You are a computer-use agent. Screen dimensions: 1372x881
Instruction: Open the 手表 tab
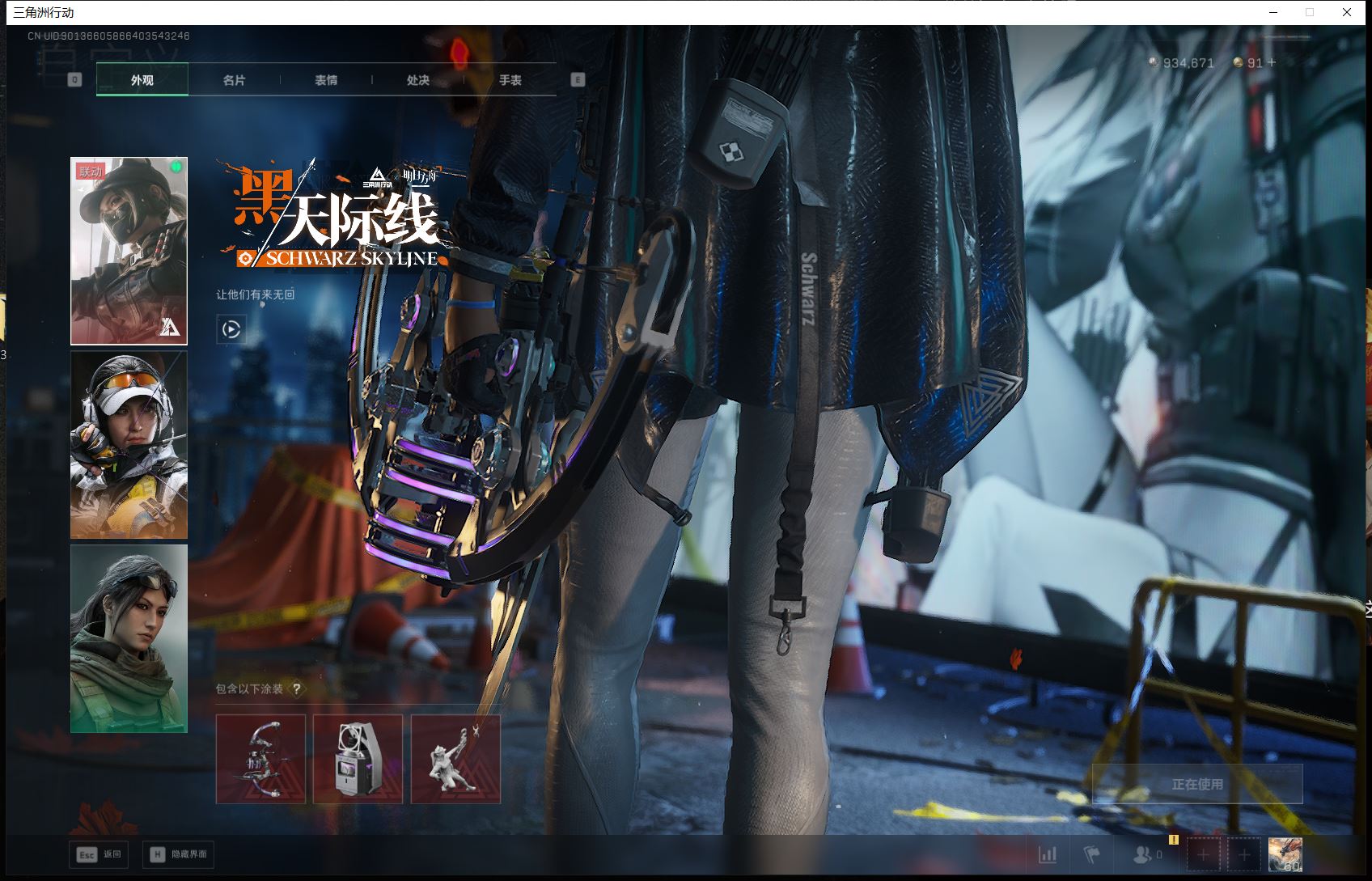tap(510, 80)
